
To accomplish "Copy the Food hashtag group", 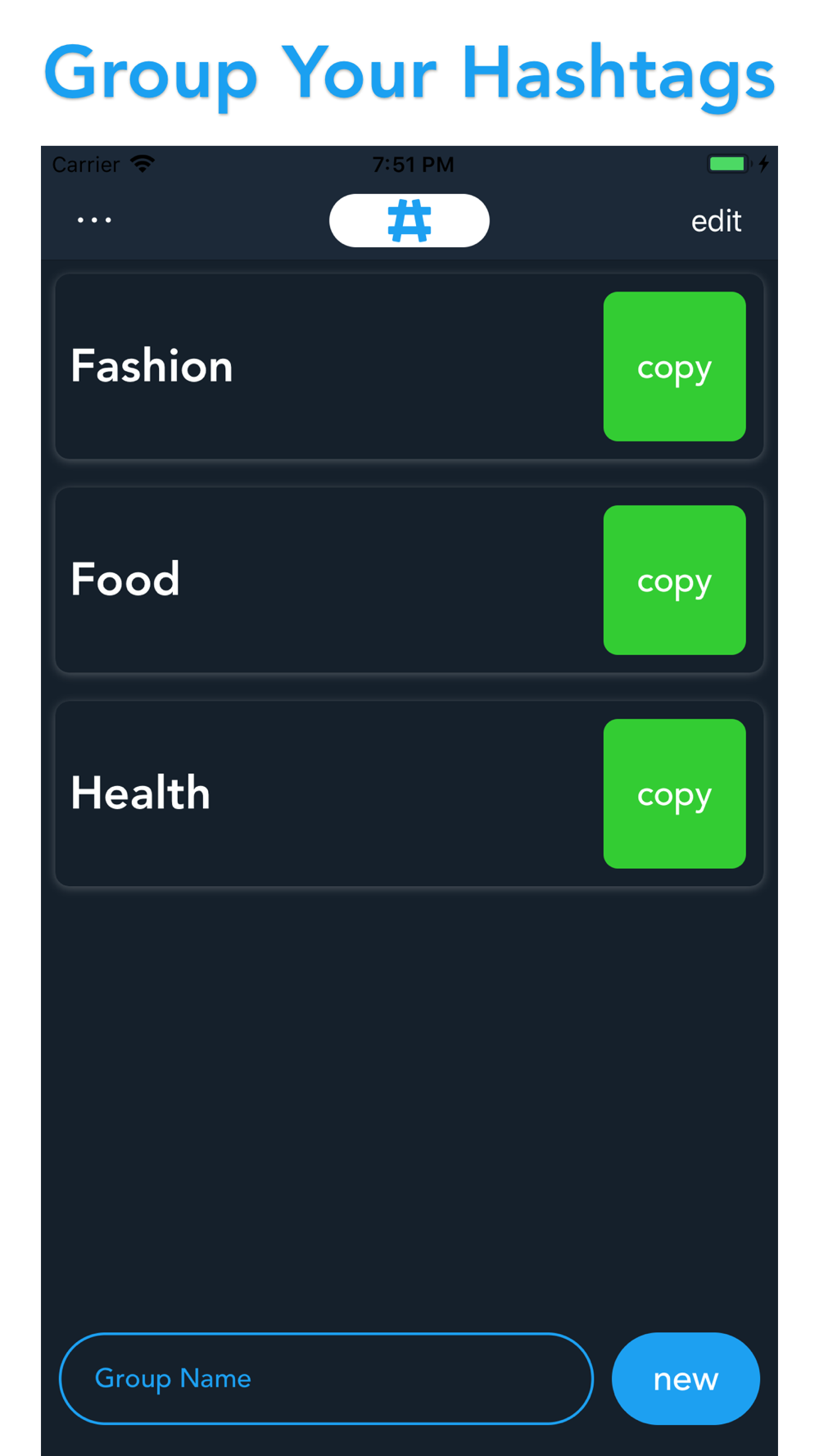I will (x=674, y=580).
